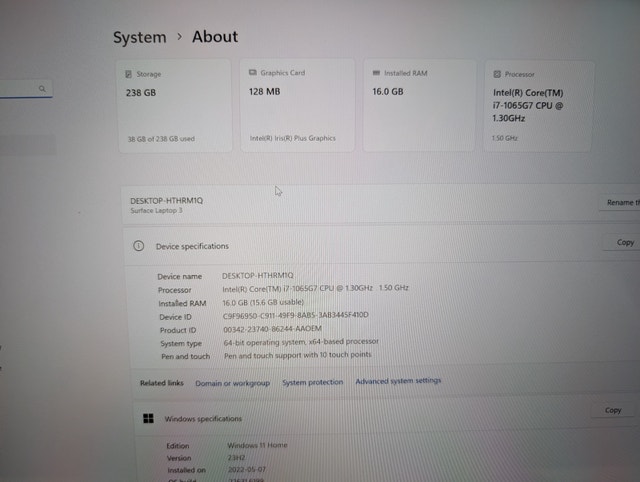This screenshot has width=640, height=482.
Task: Open the Storage 238 GB card
Action: [175, 106]
